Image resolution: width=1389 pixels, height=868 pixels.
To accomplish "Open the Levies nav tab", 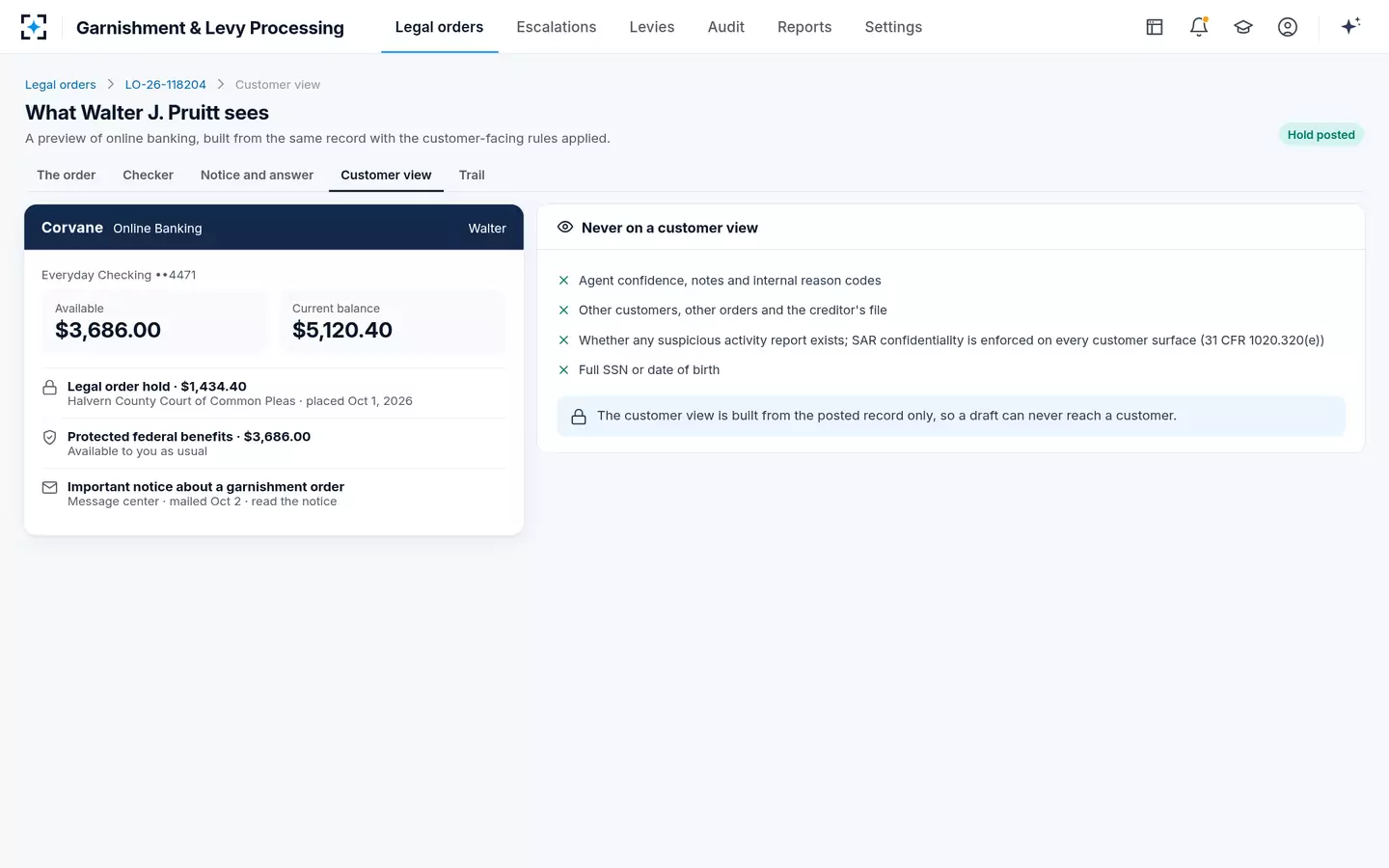I will click(x=652, y=27).
